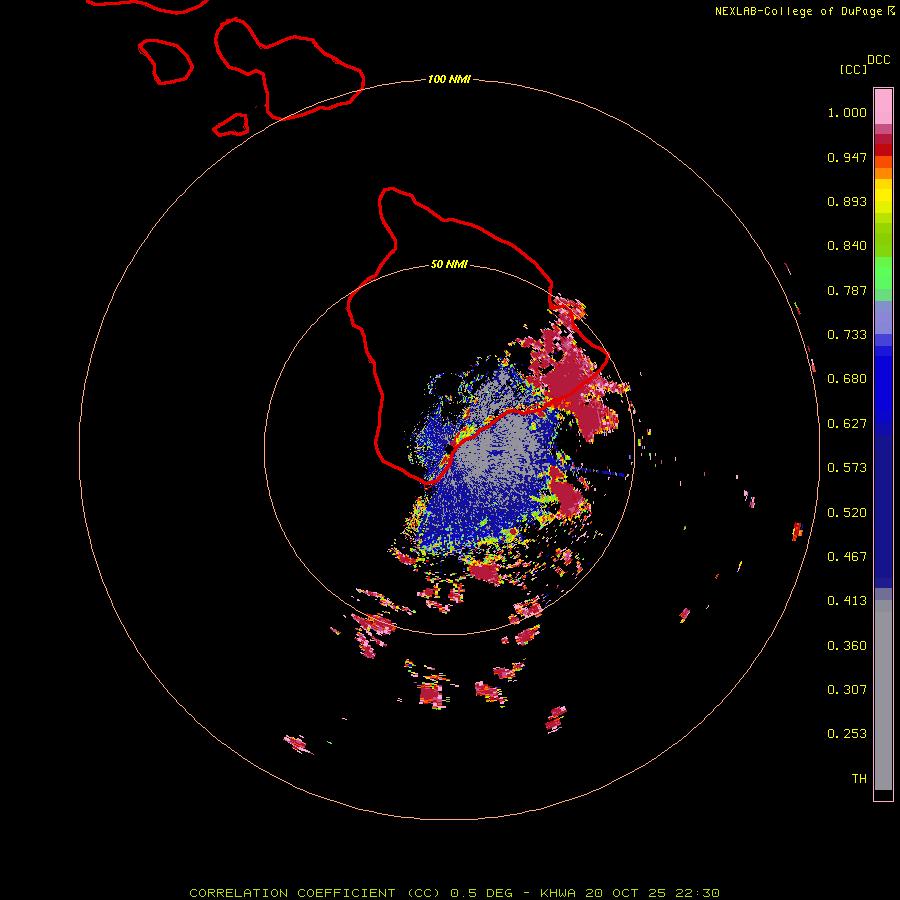Click the pink swatch topping the color bar

883,106
